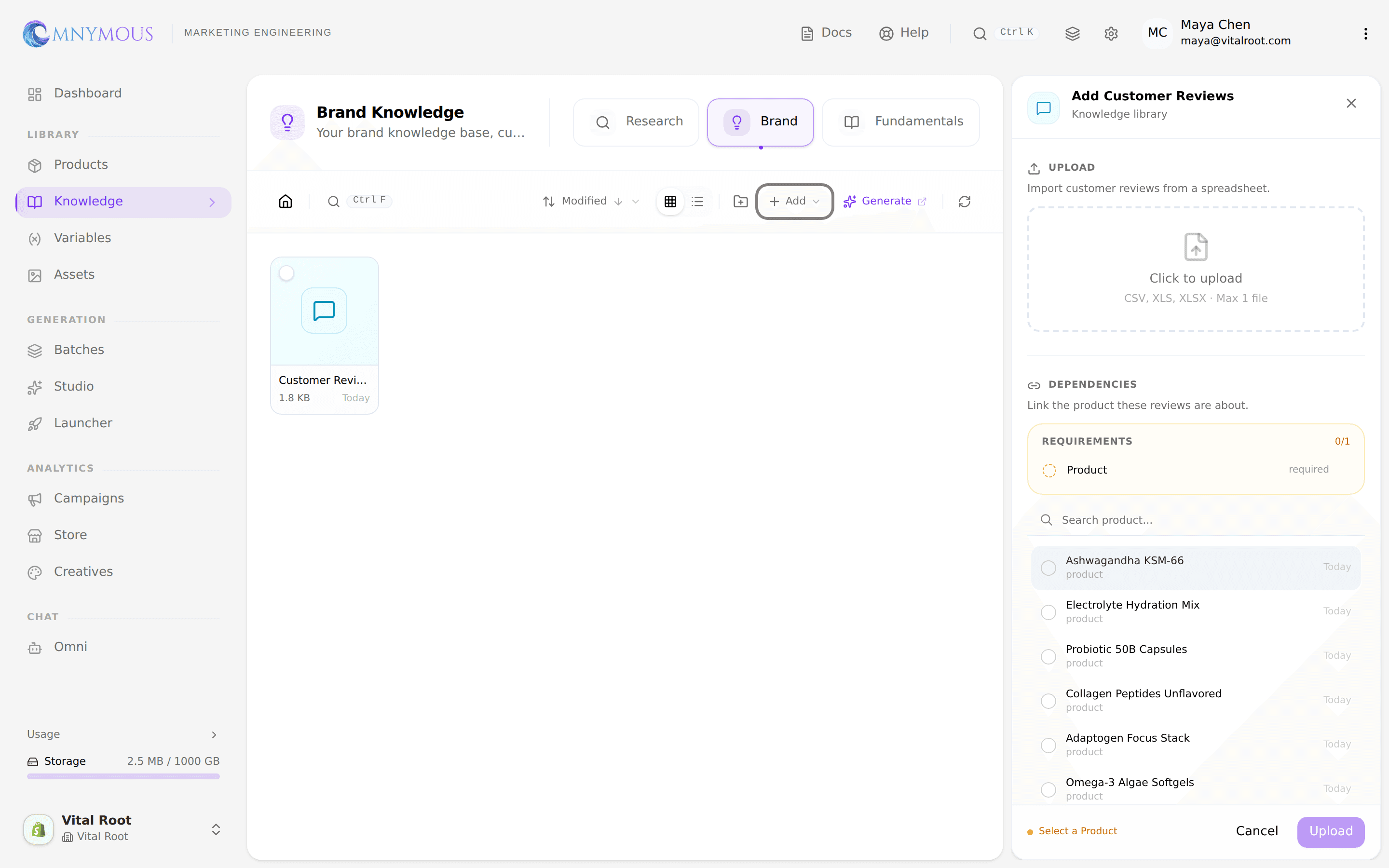
Task: Open settings gear in header
Action: click(1111, 34)
